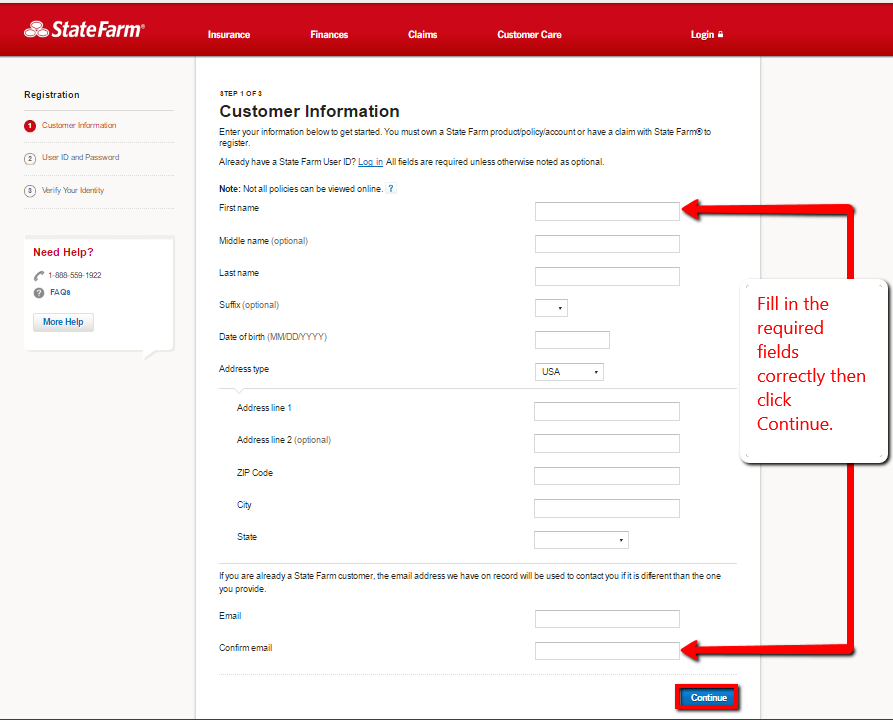Click the Customer Information heading
Screen dimensions: 893x720
pyautogui.click(x=309, y=111)
